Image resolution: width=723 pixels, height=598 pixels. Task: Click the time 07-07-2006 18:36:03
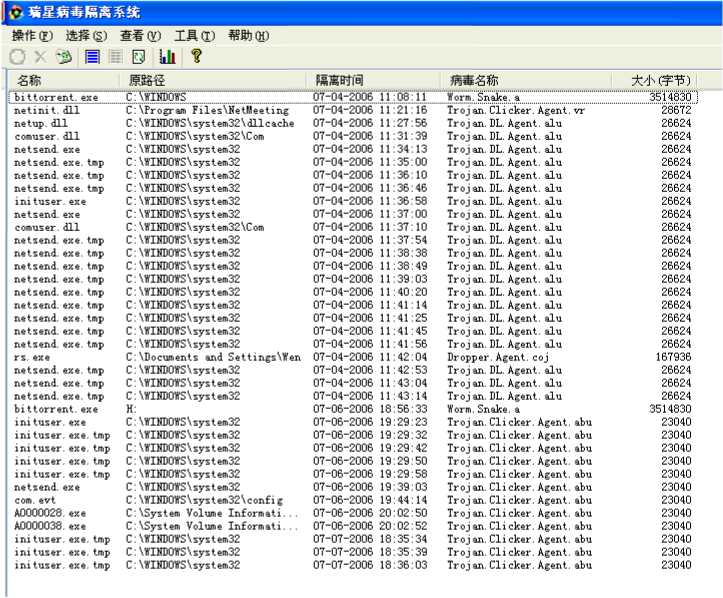(370, 565)
